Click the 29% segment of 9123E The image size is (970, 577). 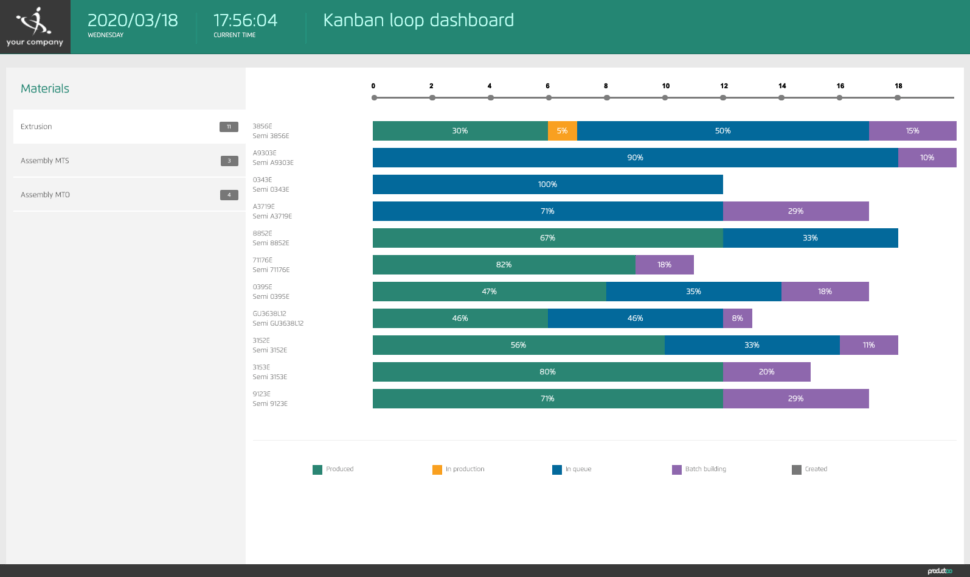[796, 399]
